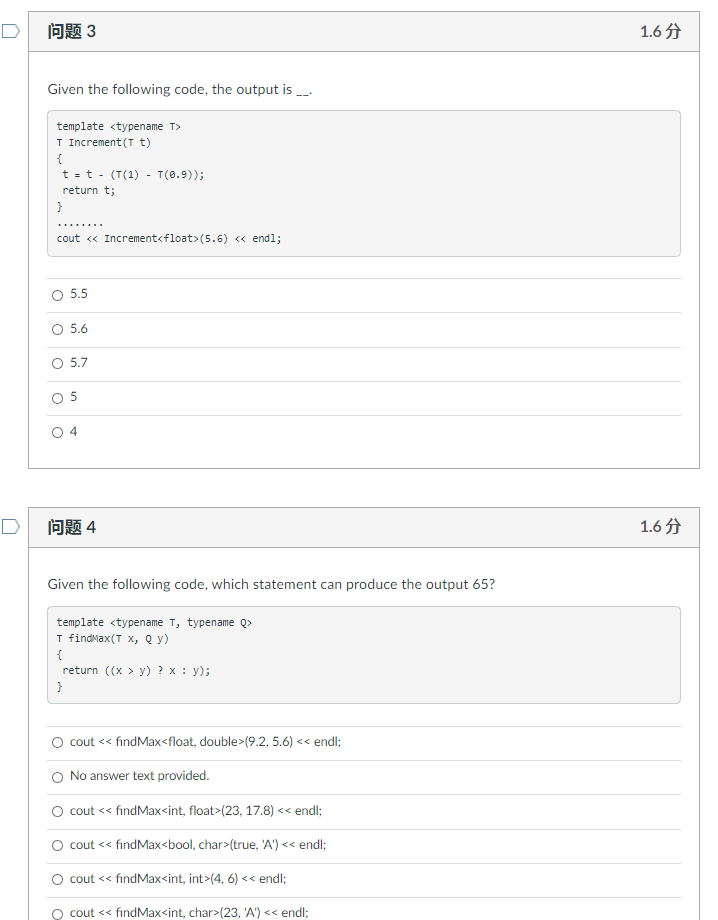The image size is (718, 920).
Task: Choose the findMax<int, char>(23, 'A') option
Action: [x=57, y=912]
